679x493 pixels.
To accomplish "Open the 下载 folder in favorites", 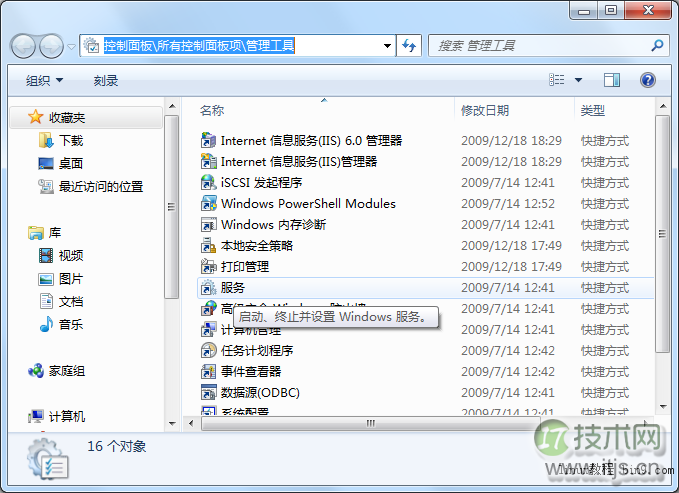I will (x=71, y=140).
